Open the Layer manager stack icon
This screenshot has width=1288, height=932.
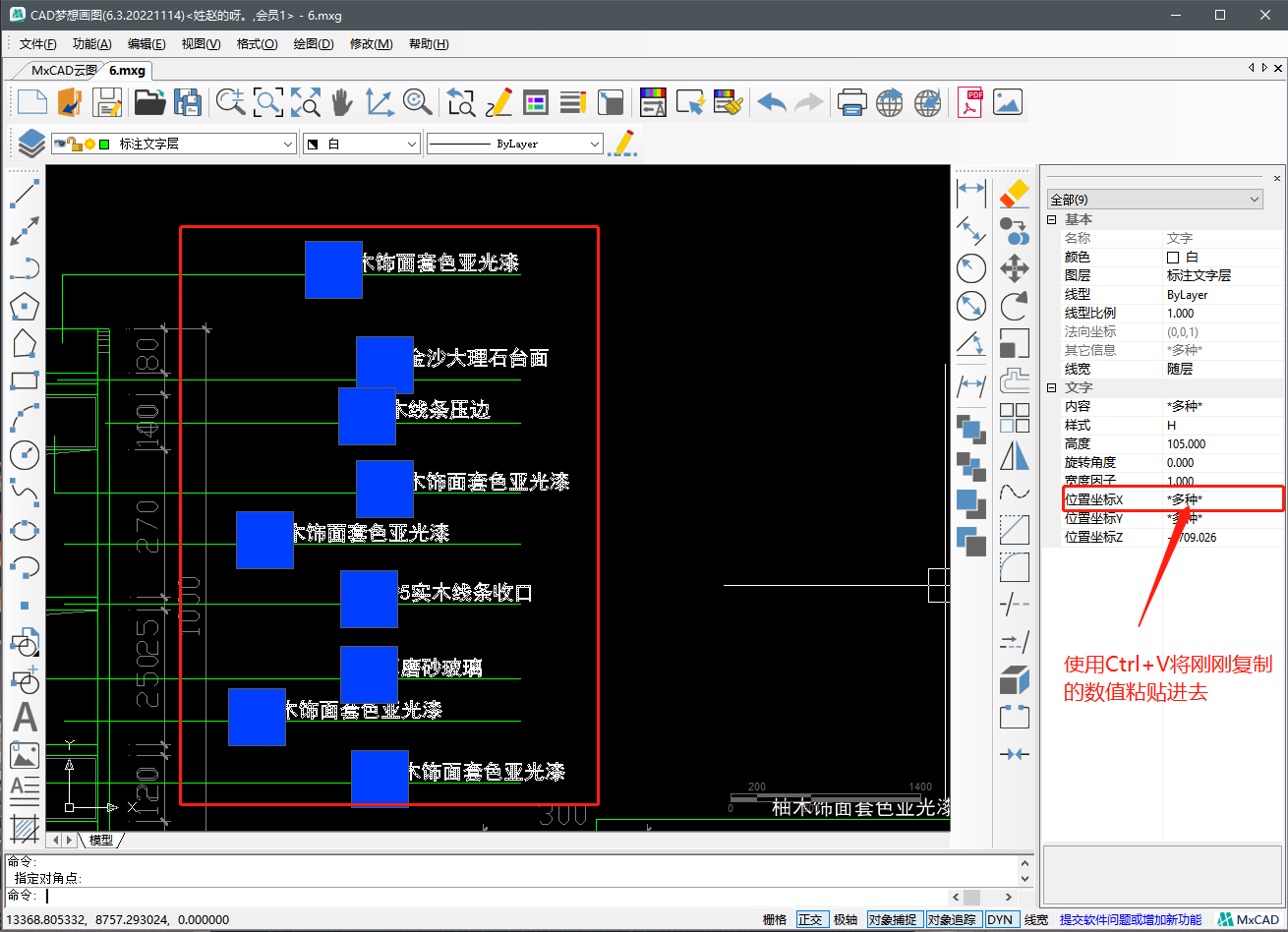point(31,144)
